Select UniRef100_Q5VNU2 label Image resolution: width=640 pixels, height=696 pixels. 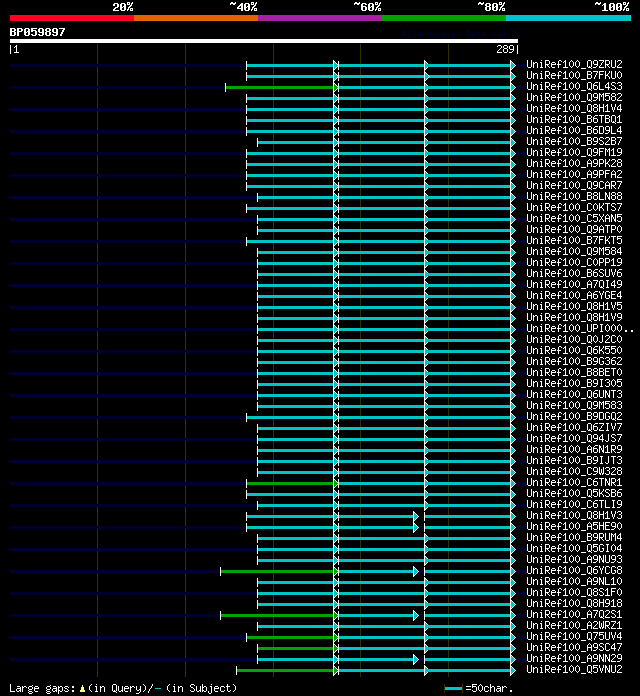point(574,670)
